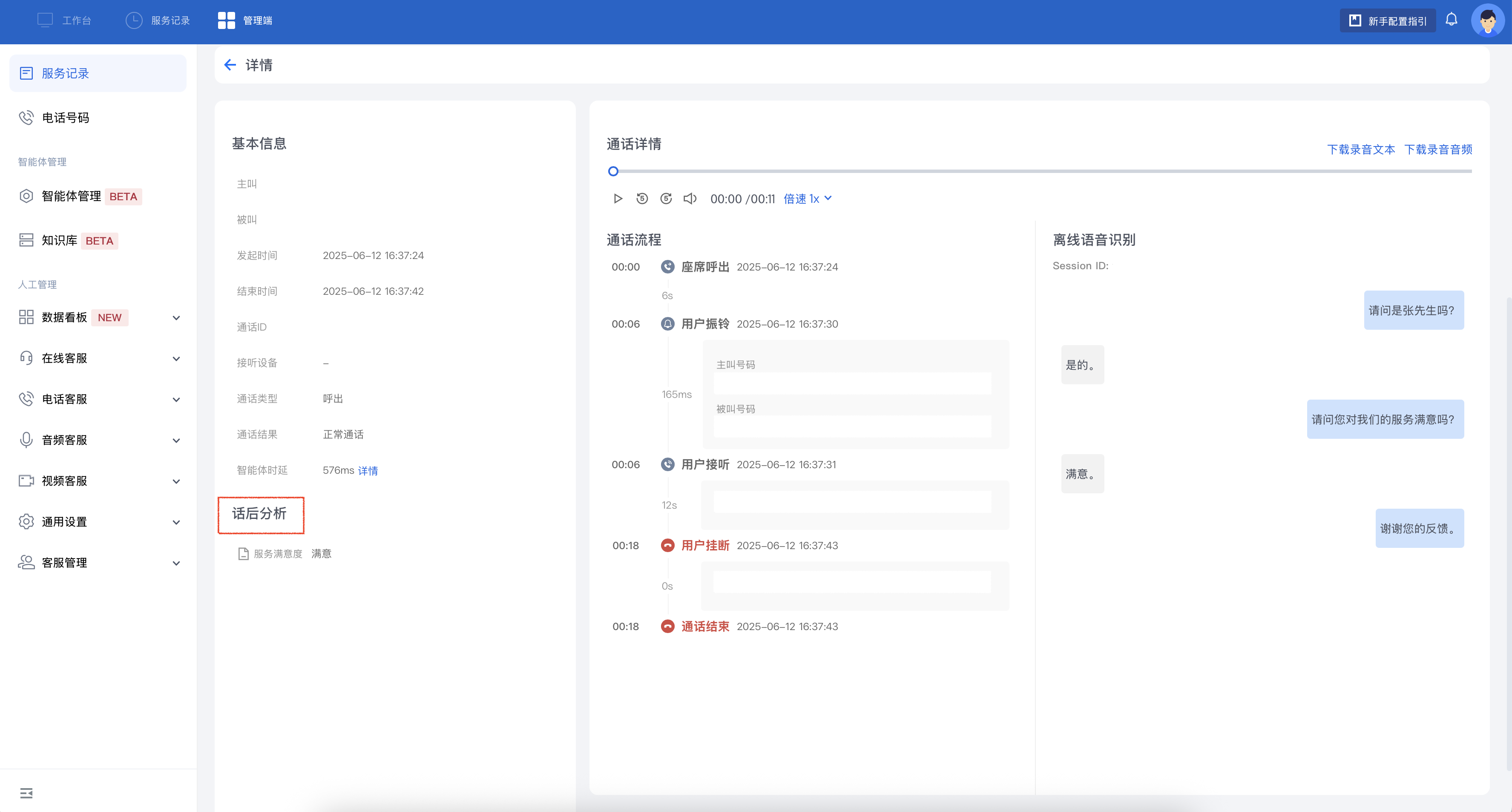Skip the recording forward 5 seconds
Screen dimensions: 1512x812
tap(666, 199)
